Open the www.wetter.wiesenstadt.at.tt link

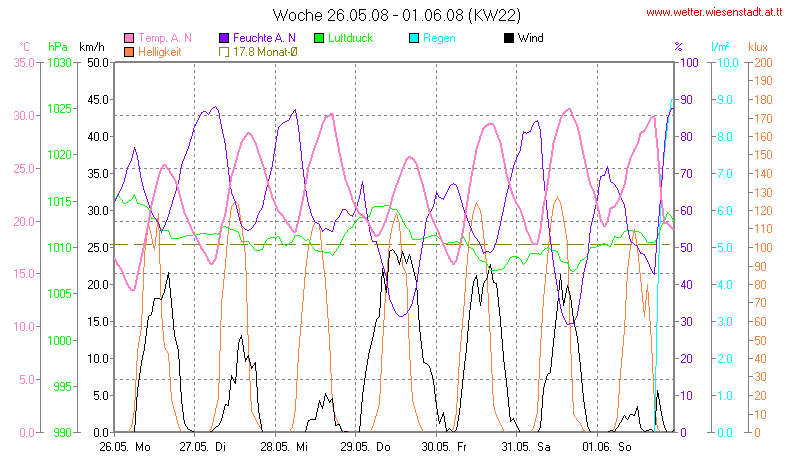(x=714, y=13)
